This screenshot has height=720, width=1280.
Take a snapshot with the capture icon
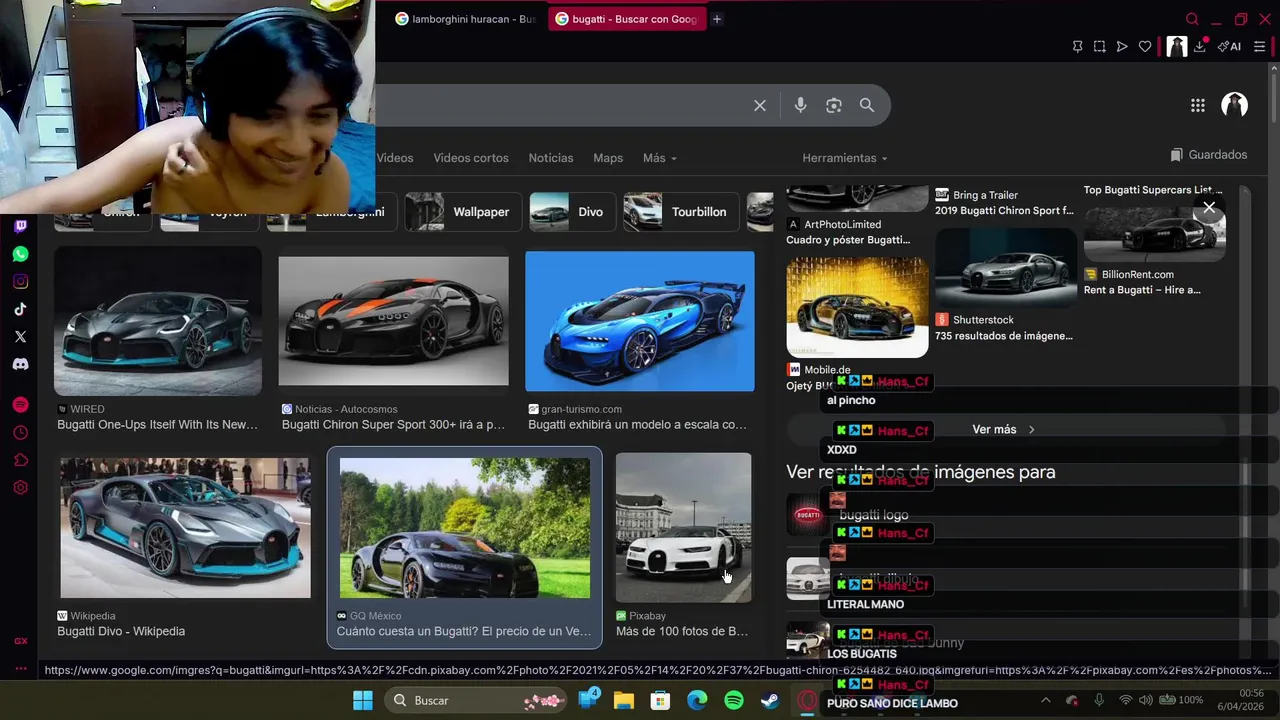1099,46
